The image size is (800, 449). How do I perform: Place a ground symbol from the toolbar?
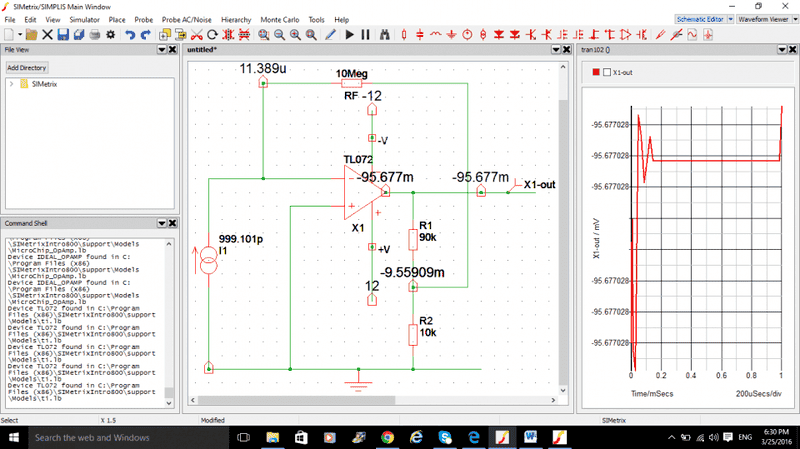pyautogui.click(x=452, y=35)
